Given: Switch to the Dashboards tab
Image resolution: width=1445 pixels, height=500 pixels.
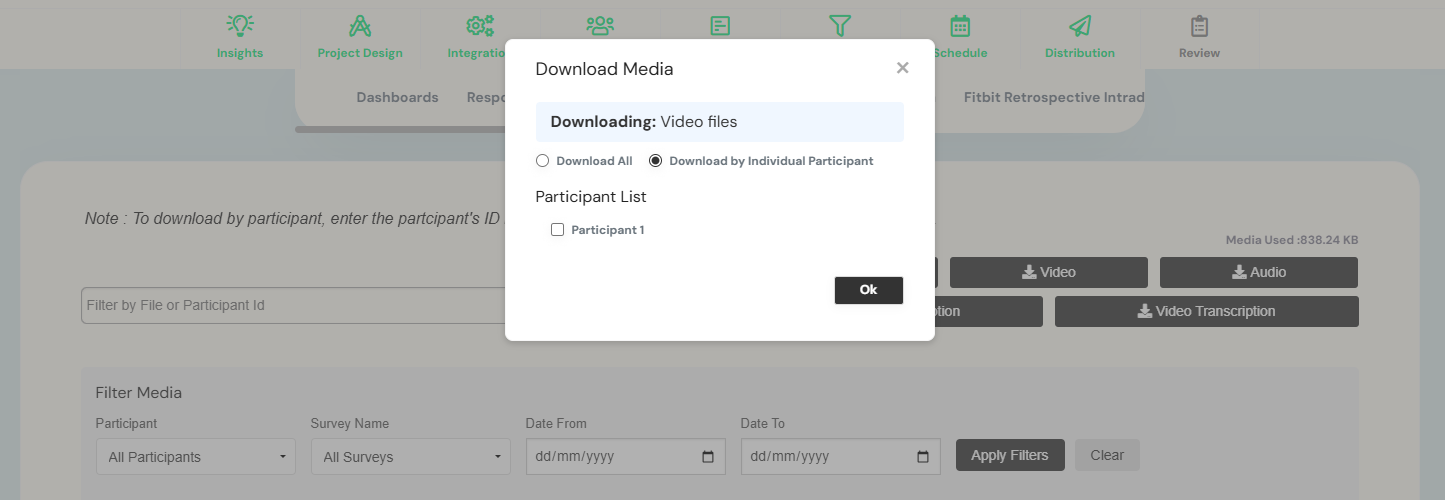Looking at the screenshot, I should [397, 97].
